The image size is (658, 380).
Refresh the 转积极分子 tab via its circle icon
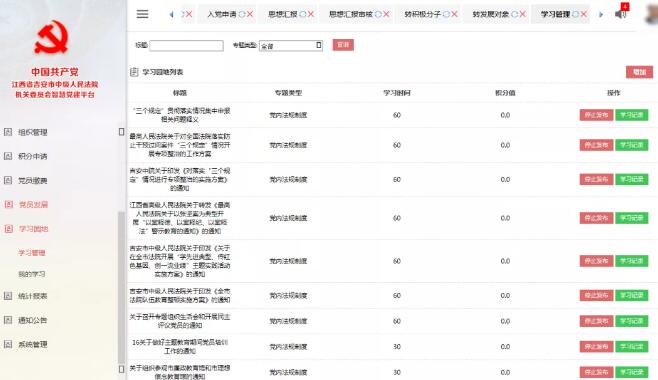pyautogui.click(x=446, y=14)
